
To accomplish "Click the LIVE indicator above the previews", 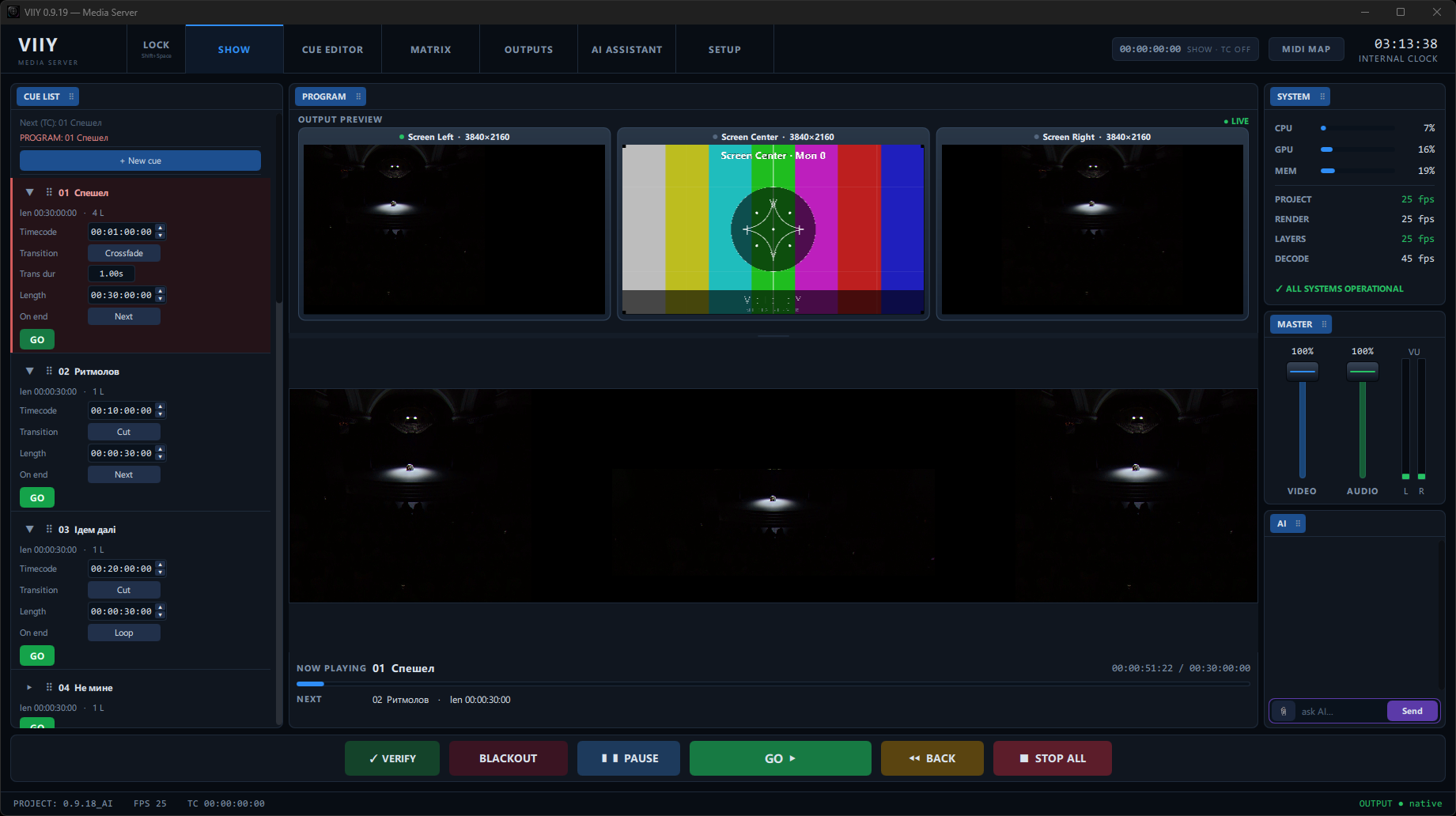I will coord(1236,121).
